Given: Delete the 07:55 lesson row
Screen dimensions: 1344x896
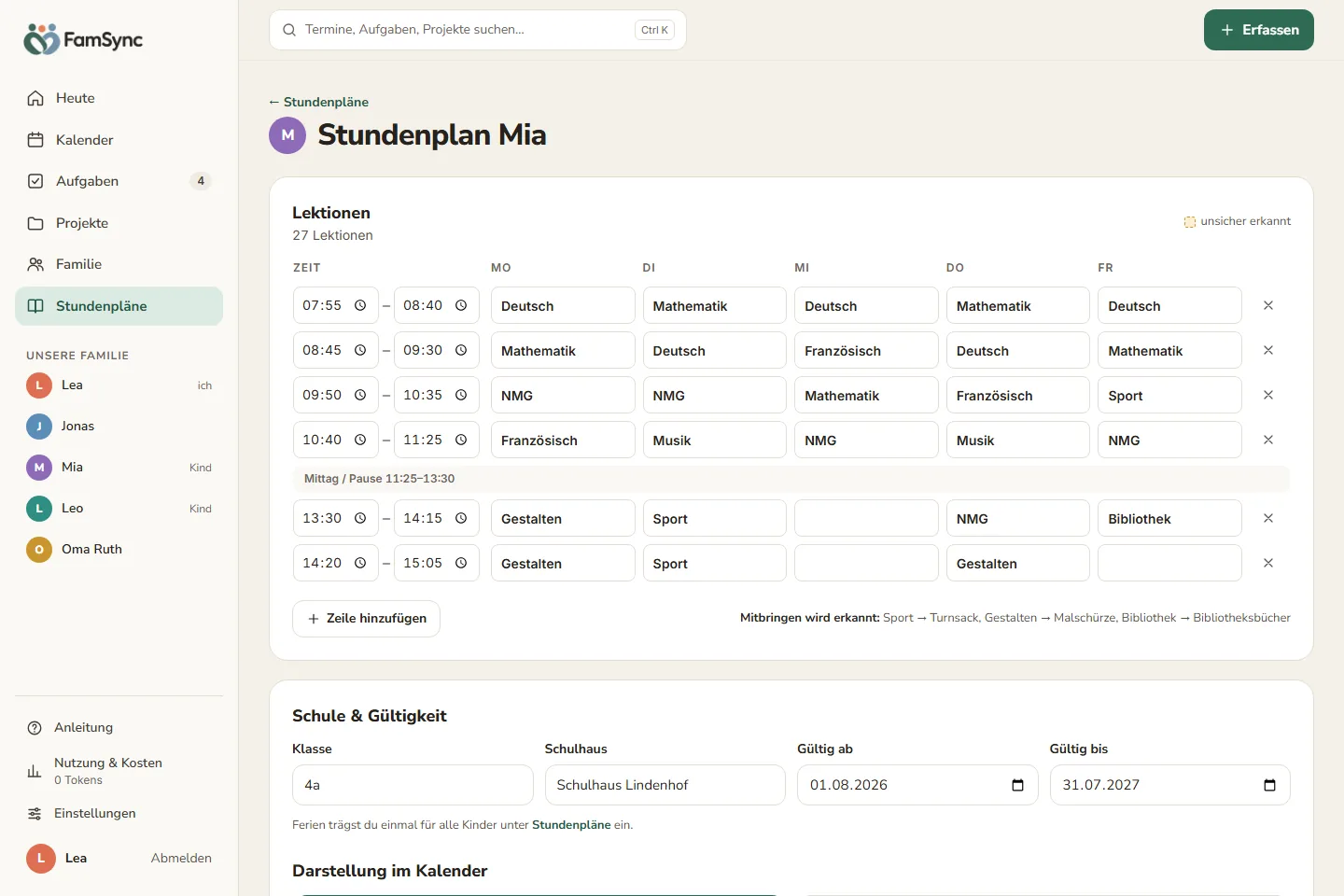Looking at the screenshot, I should coord(1268,305).
